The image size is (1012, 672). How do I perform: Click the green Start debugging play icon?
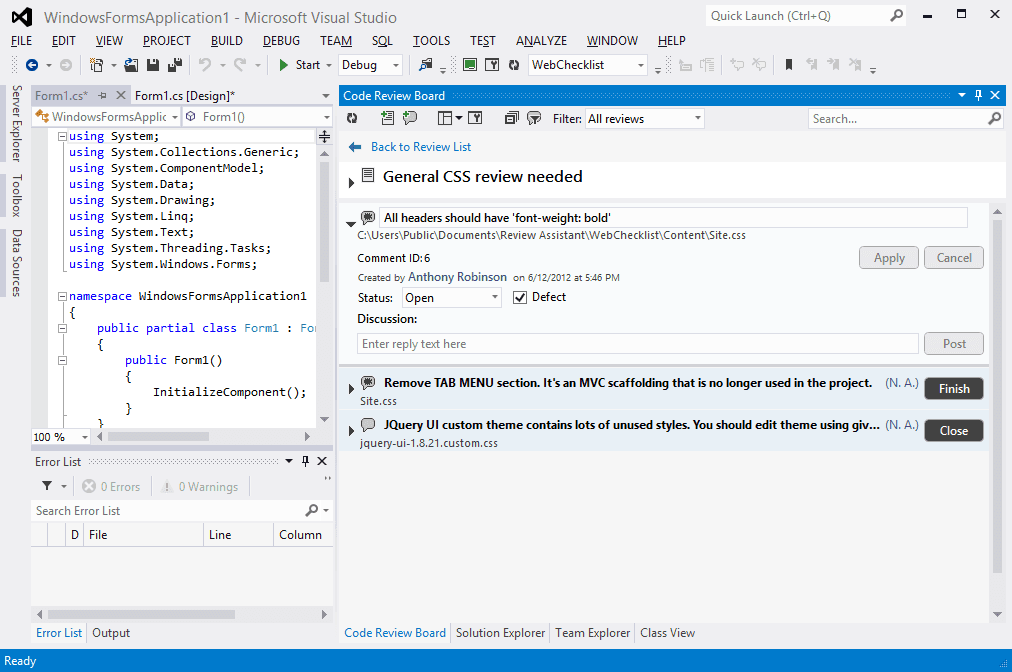coord(283,65)
